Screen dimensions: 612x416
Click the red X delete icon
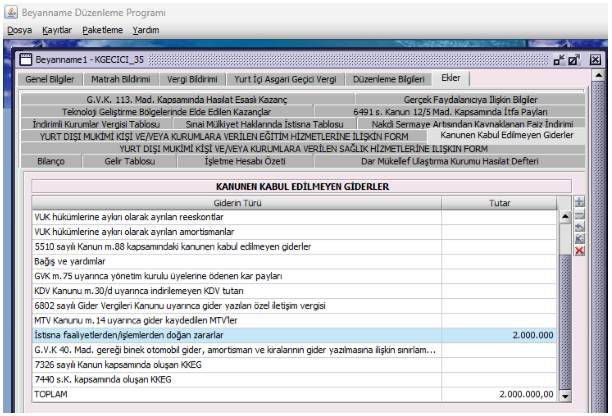point(578,250)
